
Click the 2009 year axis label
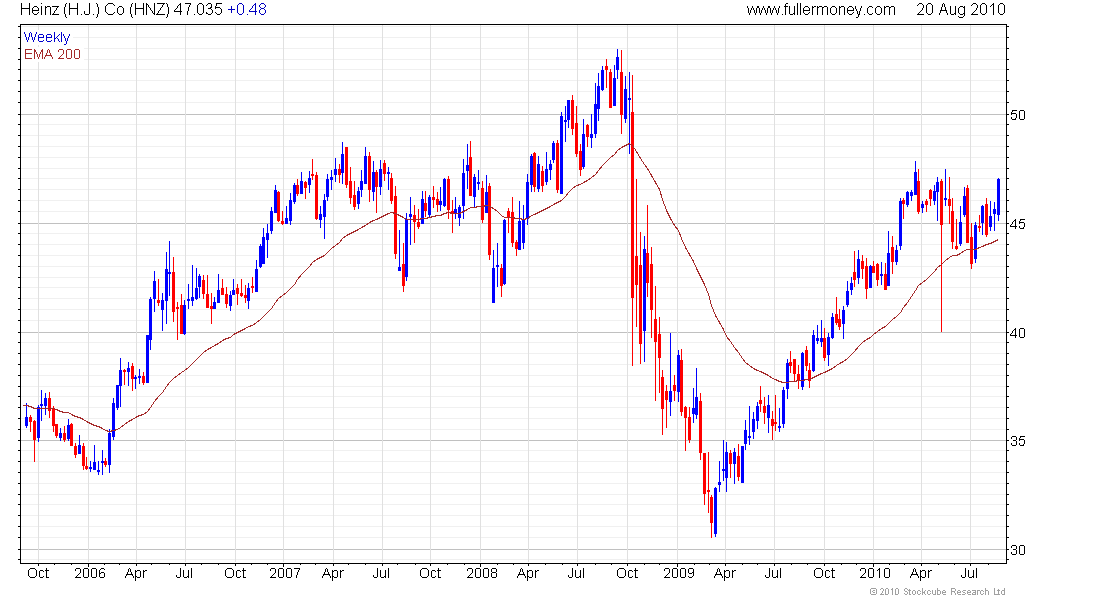(x=679, y=573)
